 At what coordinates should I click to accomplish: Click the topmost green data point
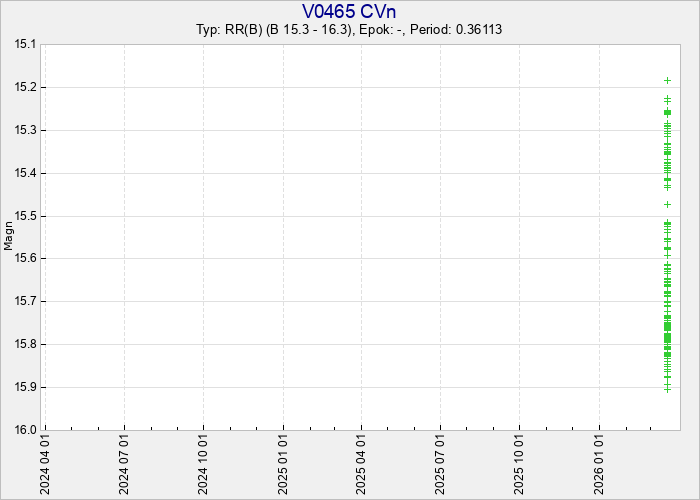pos(667,80)
